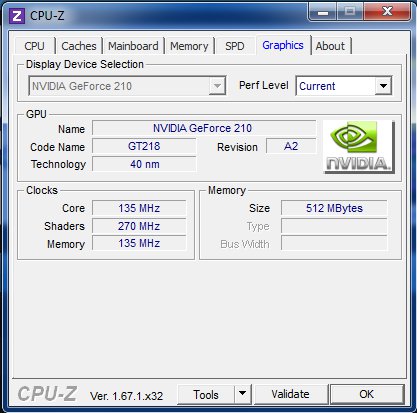Click the Tools button
Image resolution: width=417 pixels, height=413 pixels.
tap(206, 394)
